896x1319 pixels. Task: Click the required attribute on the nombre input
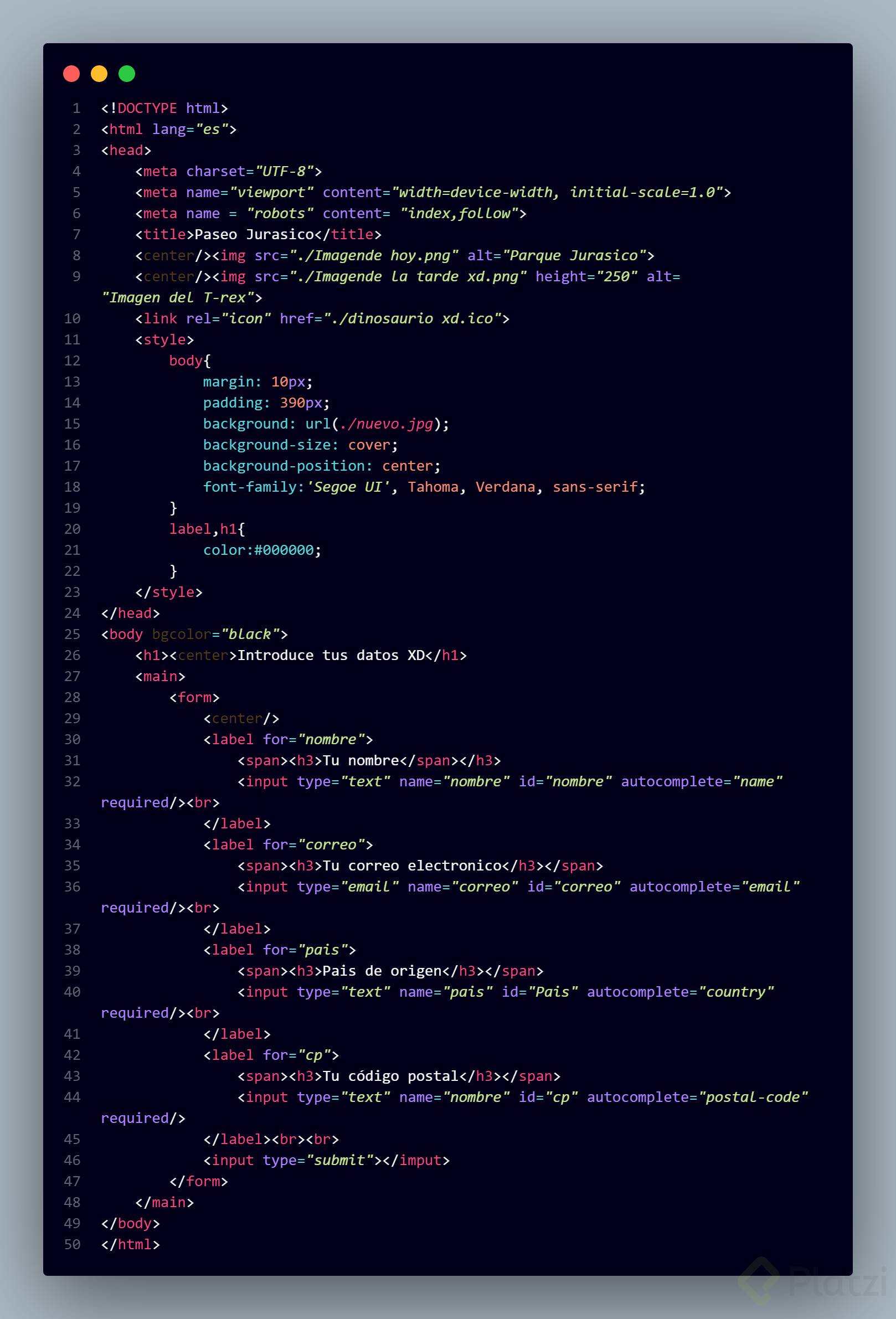pyautogui.click(x=136, y=802)
